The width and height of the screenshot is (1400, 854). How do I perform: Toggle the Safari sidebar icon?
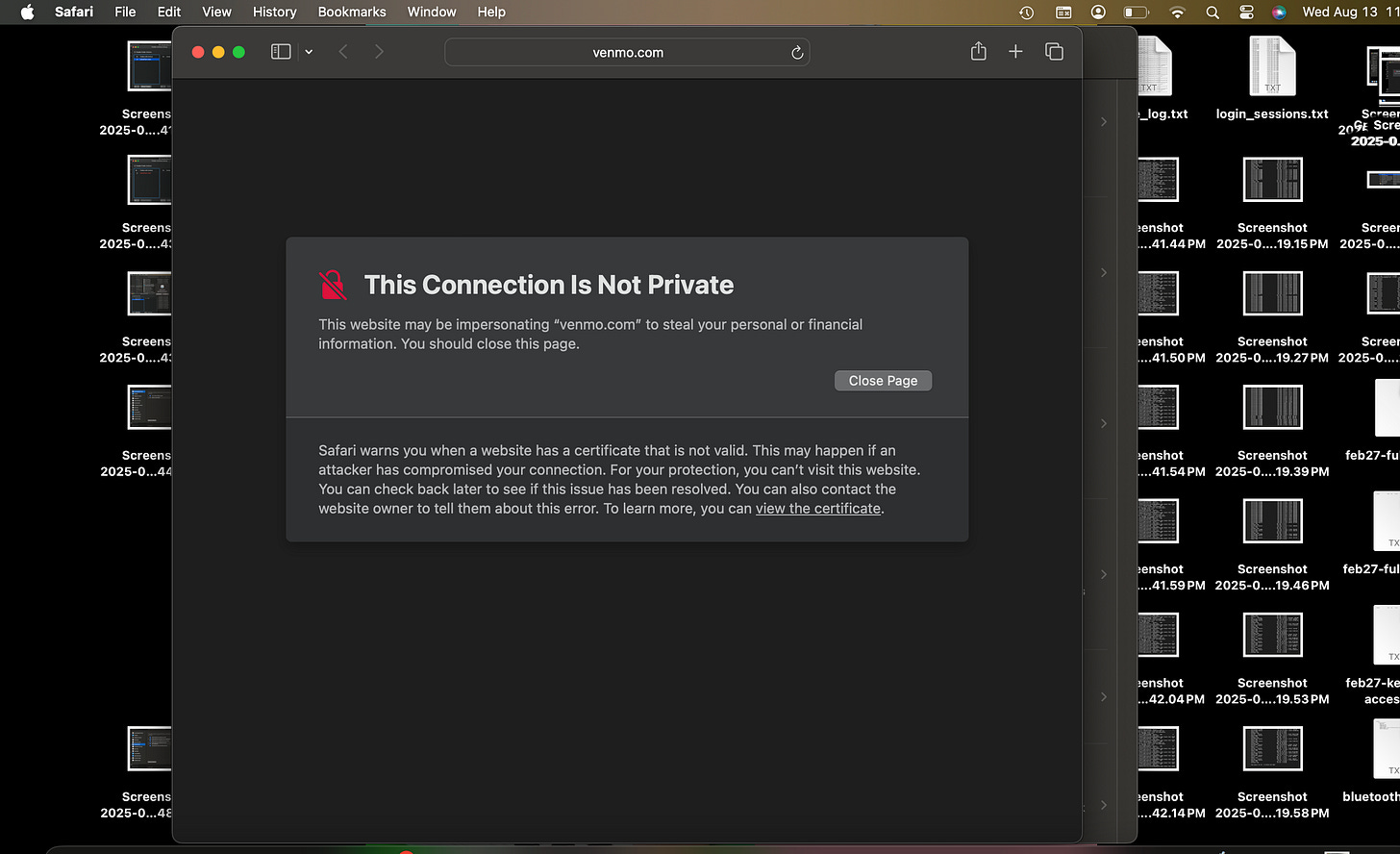point(281,52)
